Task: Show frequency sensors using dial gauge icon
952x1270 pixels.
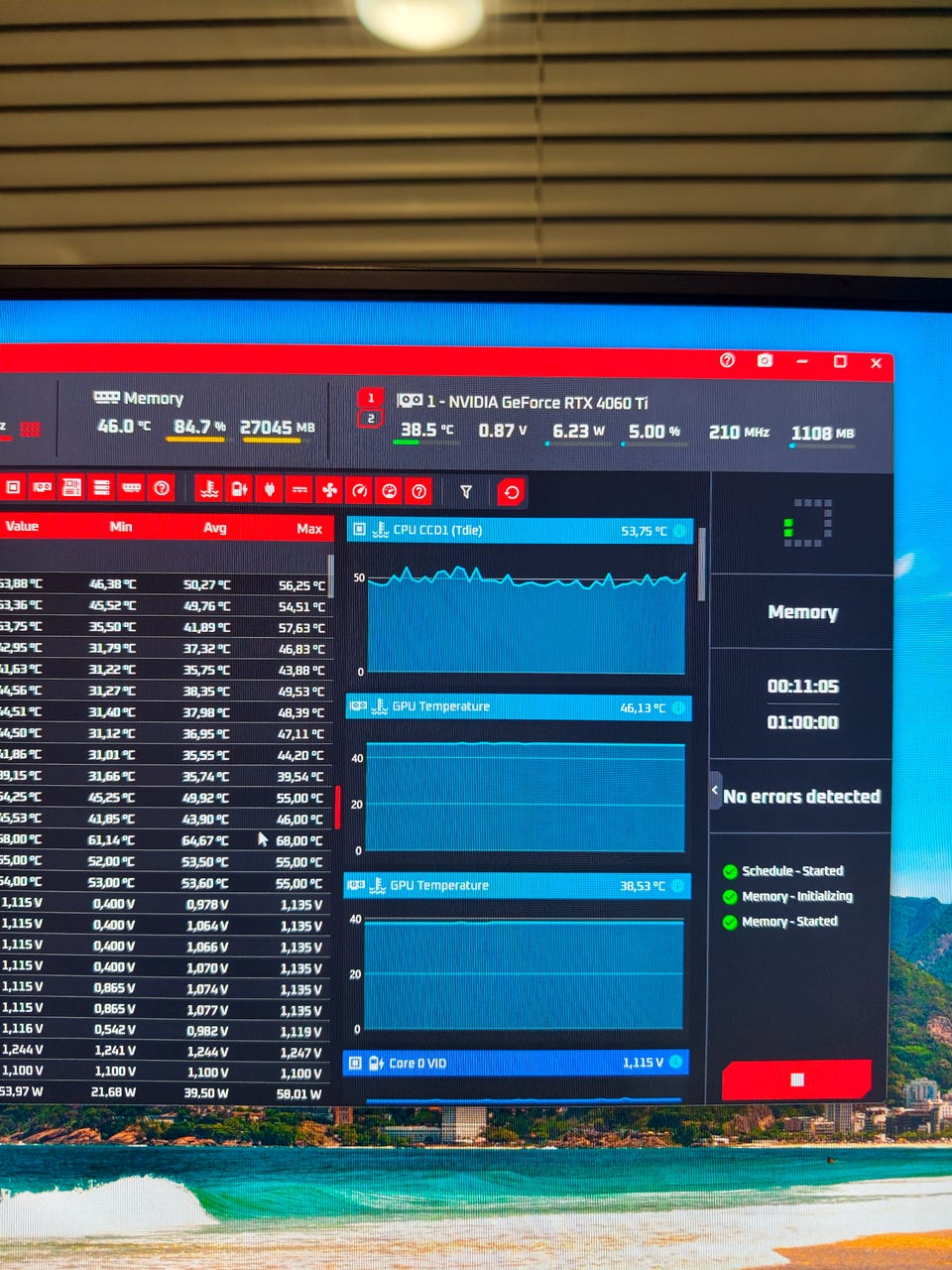Action: (390, 491)
